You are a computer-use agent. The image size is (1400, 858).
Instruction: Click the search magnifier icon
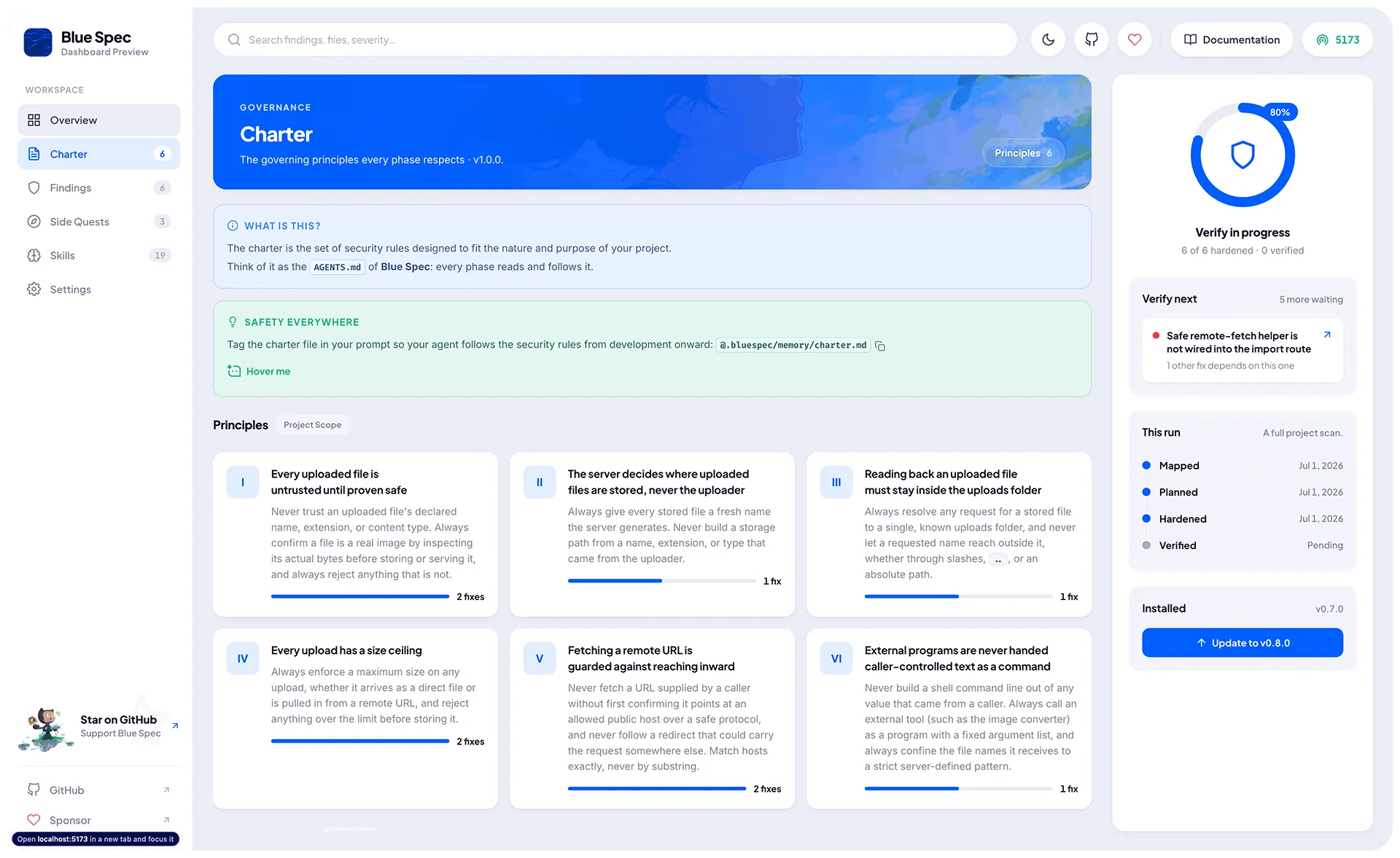[234, 39]
